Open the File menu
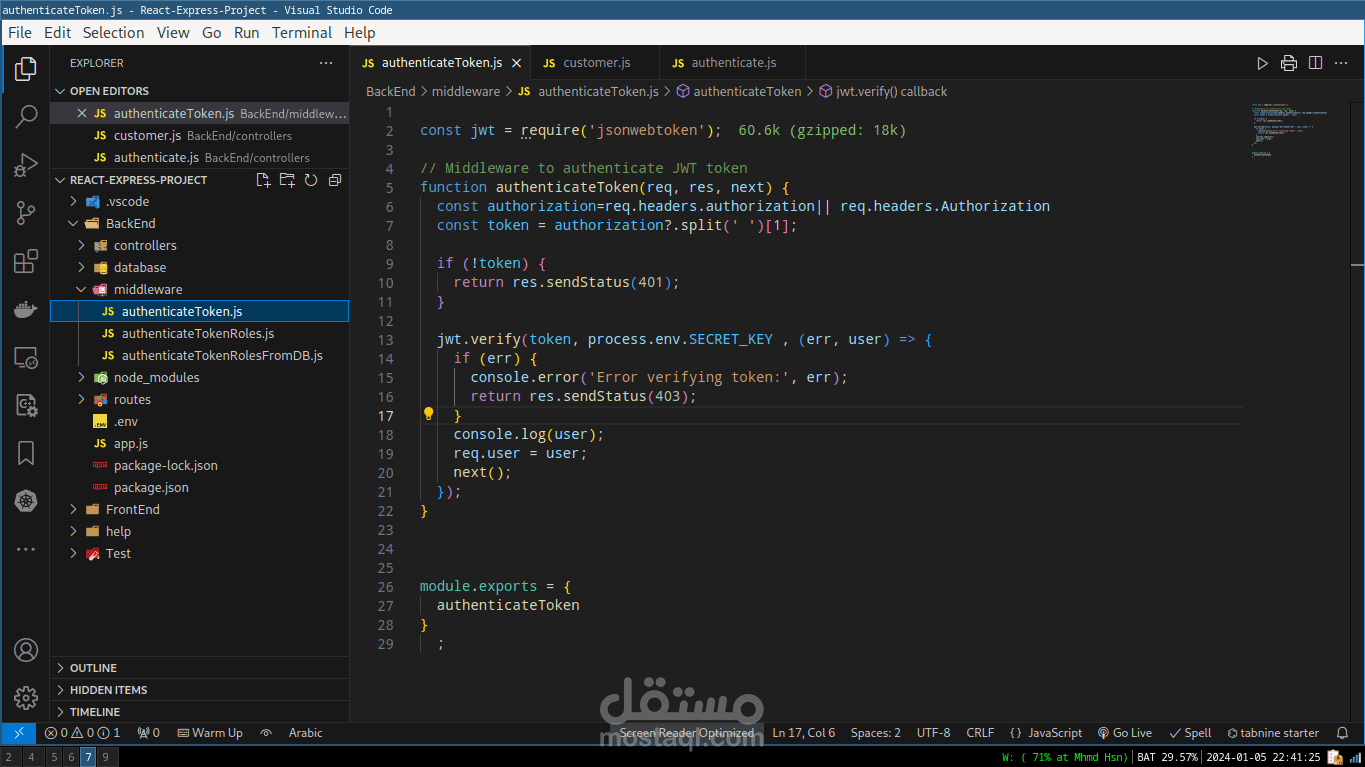The image size is (1365, 767). (20, 32)
